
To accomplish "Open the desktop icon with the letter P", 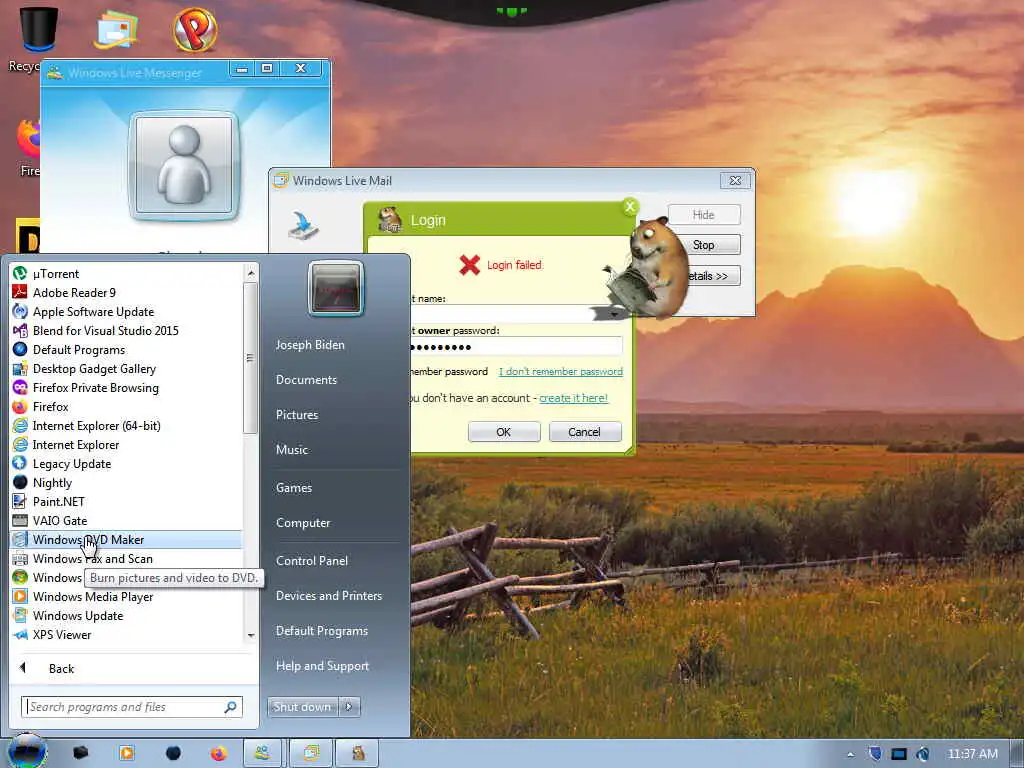I will tap(195, 29).
